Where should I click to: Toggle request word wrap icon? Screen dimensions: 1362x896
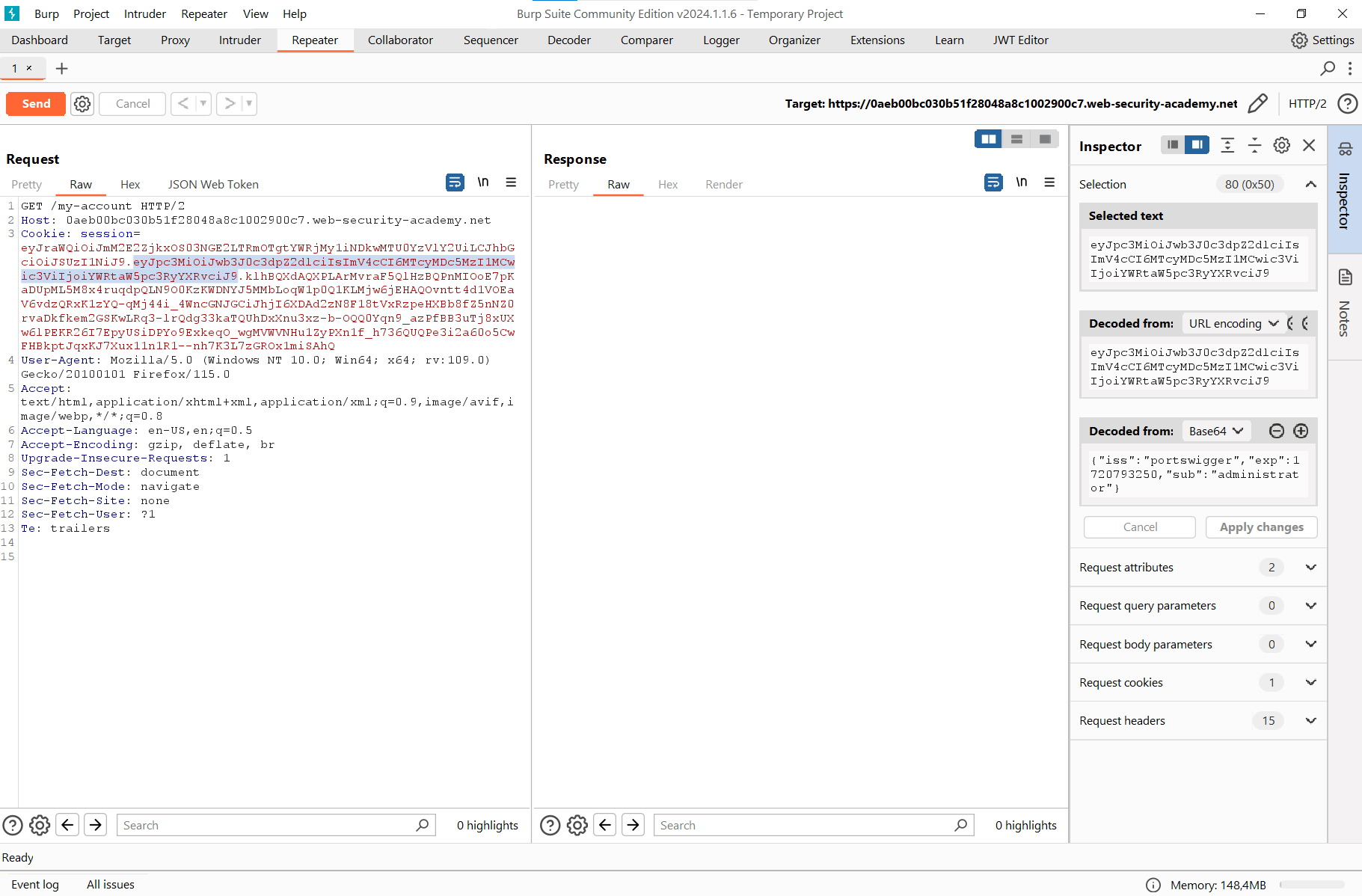click(455, 182)
